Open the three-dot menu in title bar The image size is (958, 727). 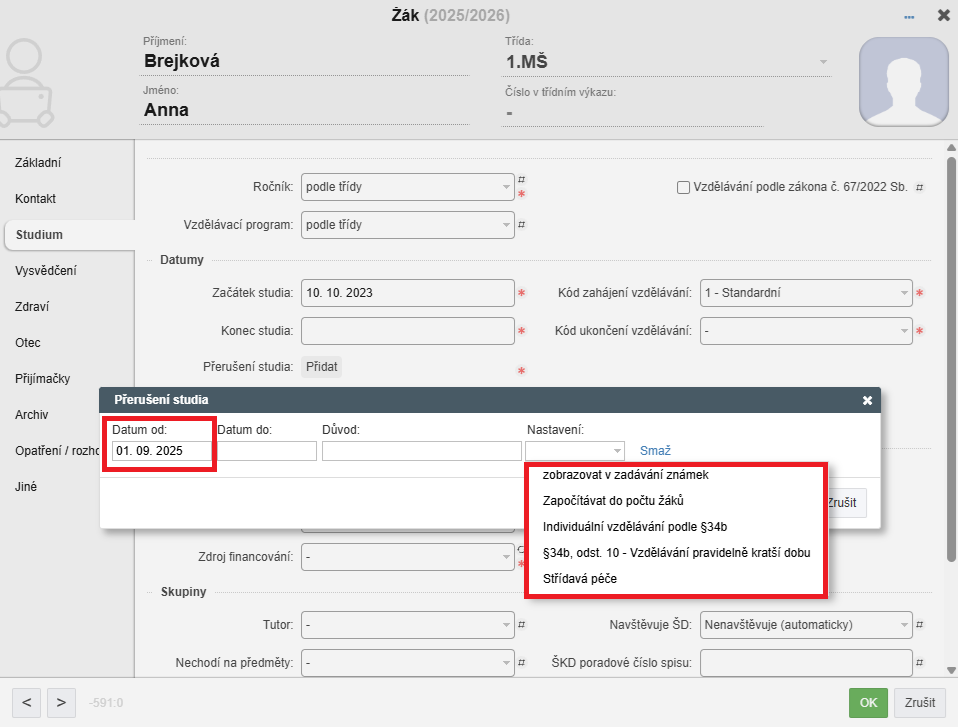click(909, 16)
